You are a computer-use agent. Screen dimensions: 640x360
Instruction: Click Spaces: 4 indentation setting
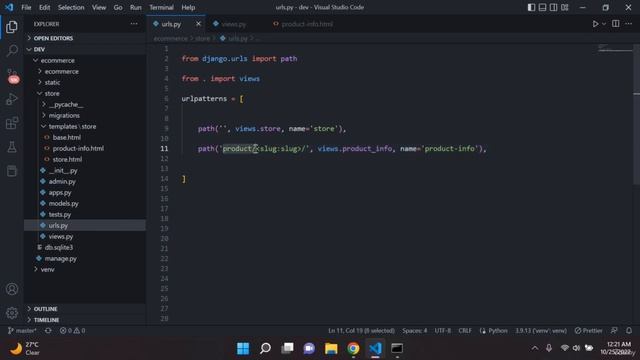tap(415, 331)
